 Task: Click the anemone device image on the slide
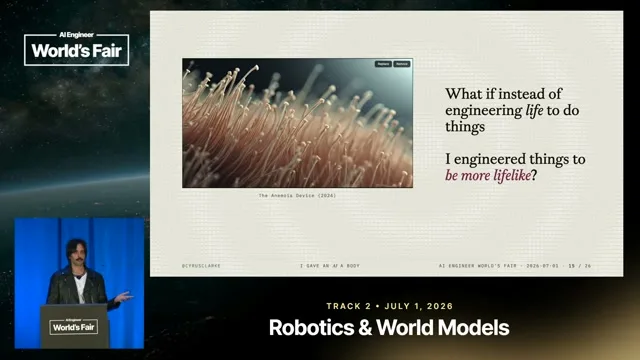[297, 123]
